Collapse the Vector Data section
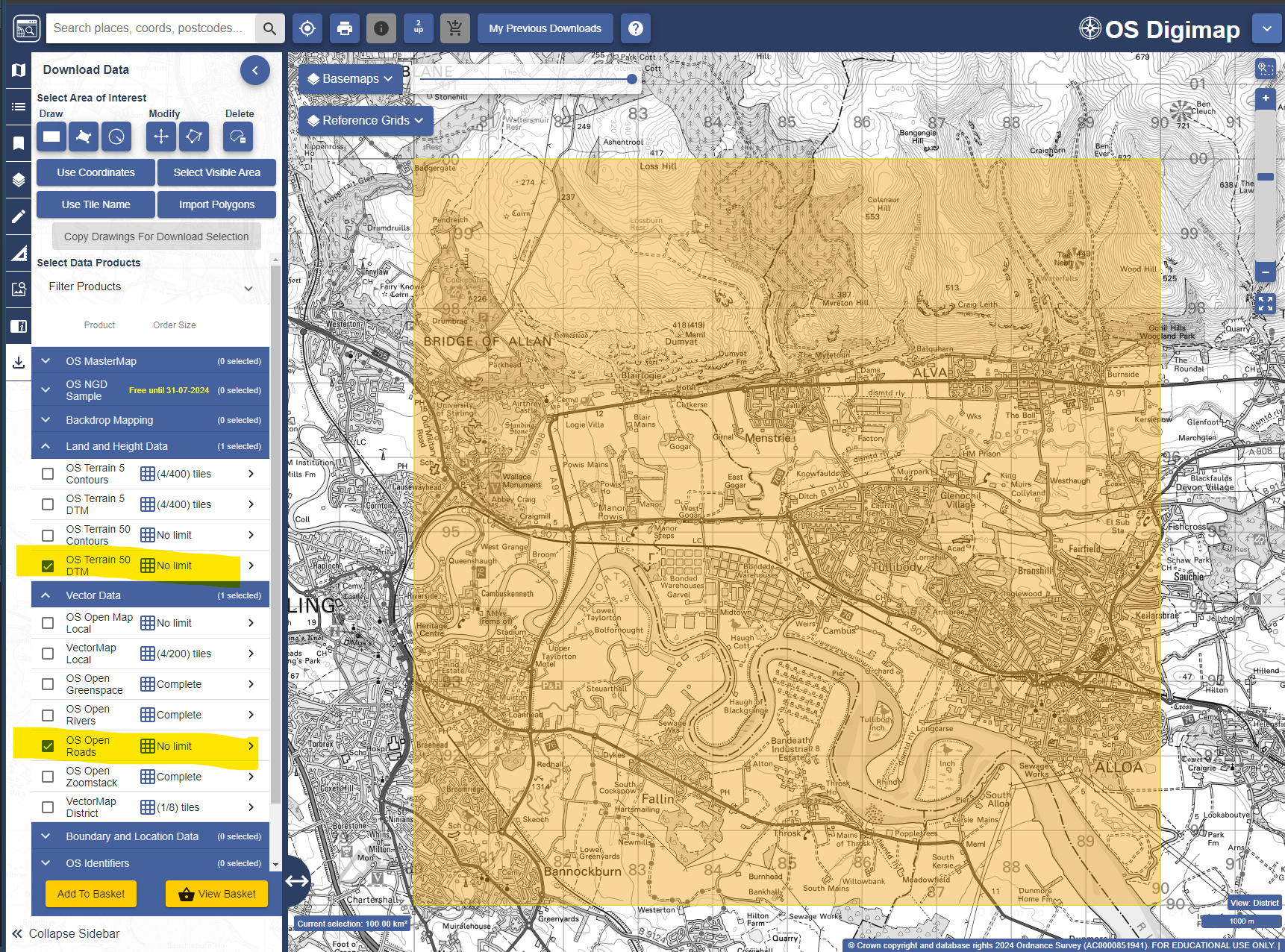1285x952 pixels. click(x=150, y=595)
